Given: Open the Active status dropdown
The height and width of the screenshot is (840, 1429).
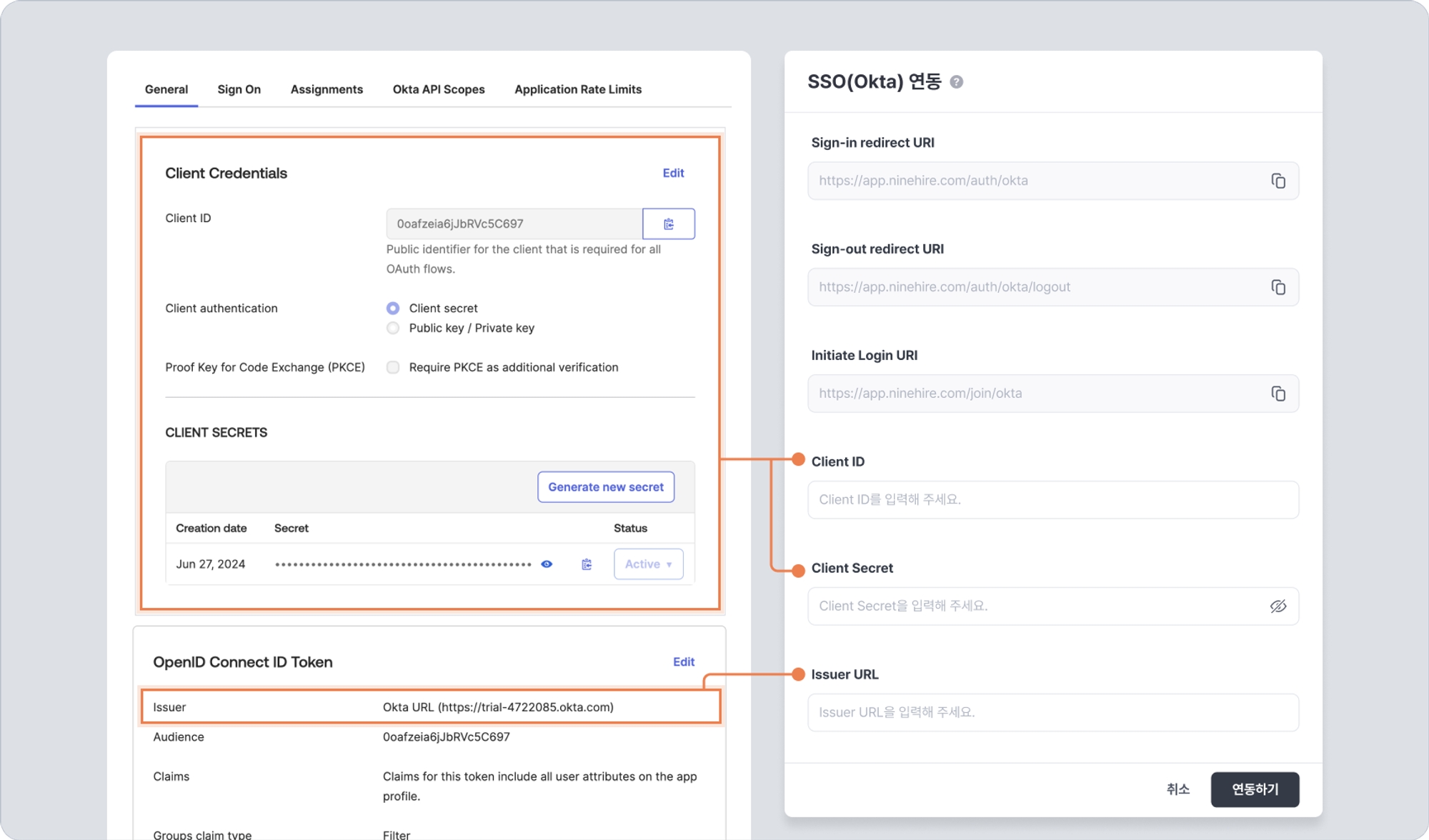Looking at the screenshot, I should coord(648,564).
